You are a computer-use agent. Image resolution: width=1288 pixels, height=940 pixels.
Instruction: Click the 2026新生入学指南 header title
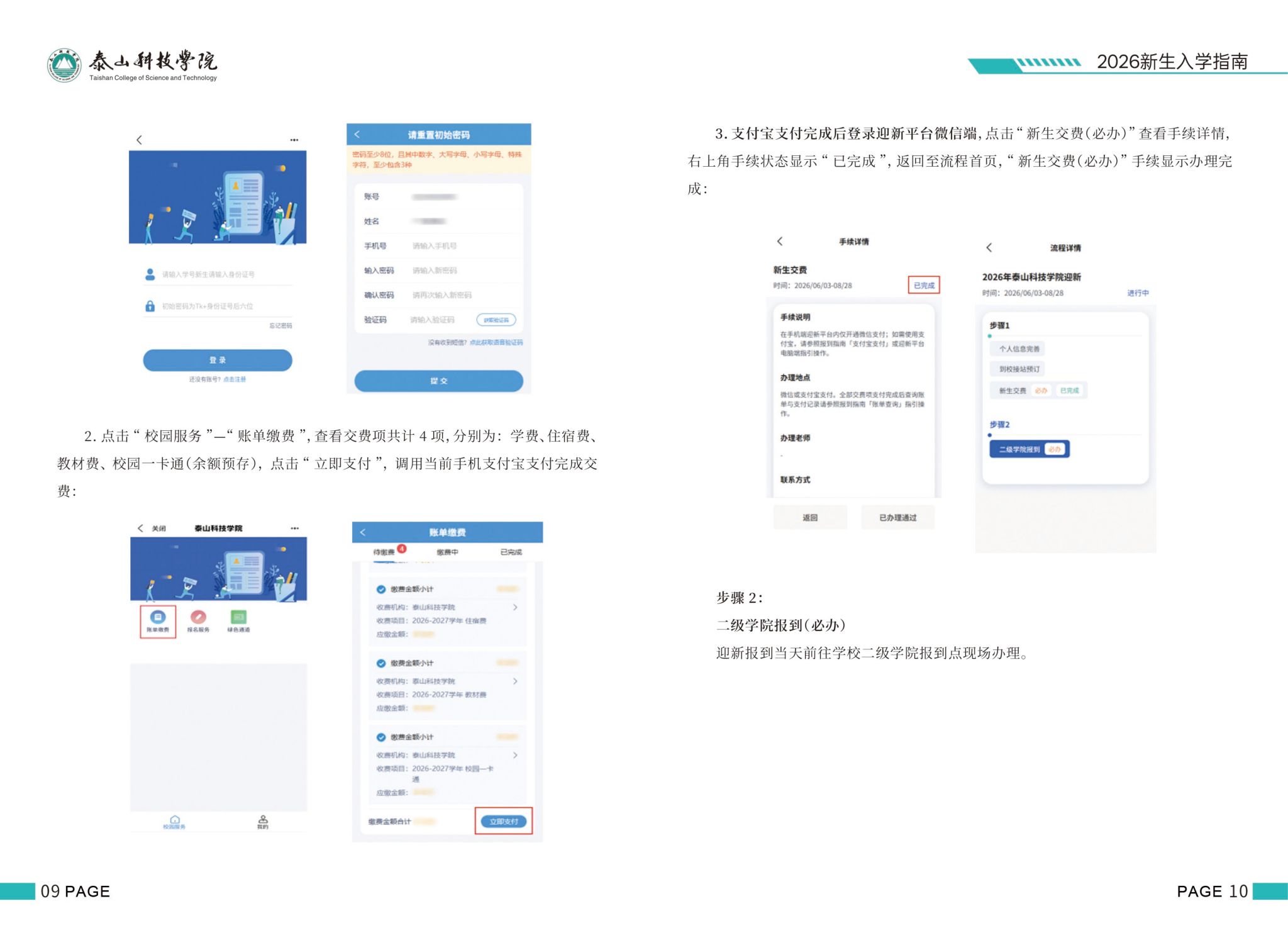coord(1172,62)
